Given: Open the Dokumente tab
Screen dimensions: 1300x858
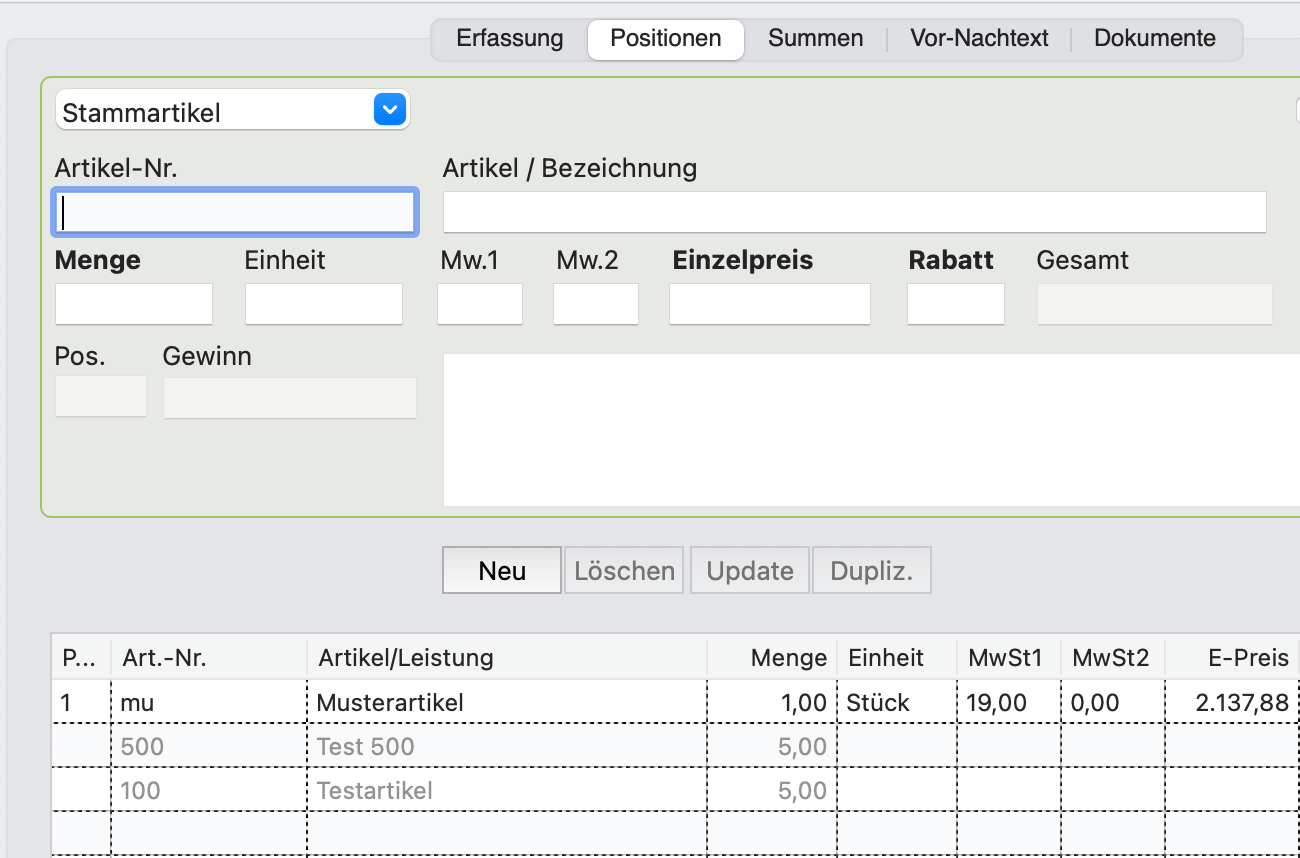Looking at the screenshot, I should tap(1154, 38).
